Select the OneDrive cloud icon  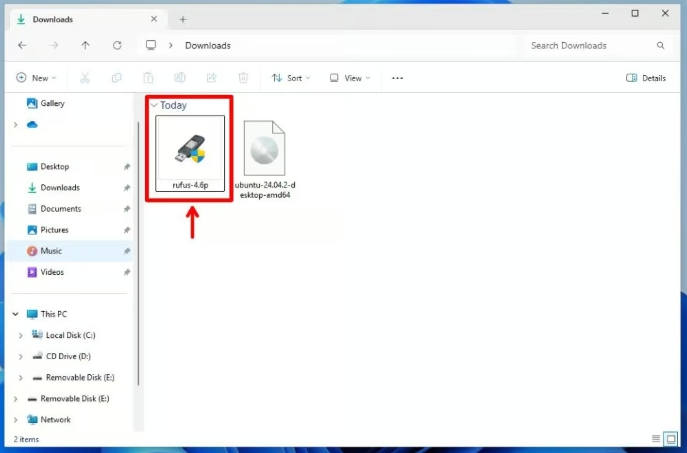point(32,125)
